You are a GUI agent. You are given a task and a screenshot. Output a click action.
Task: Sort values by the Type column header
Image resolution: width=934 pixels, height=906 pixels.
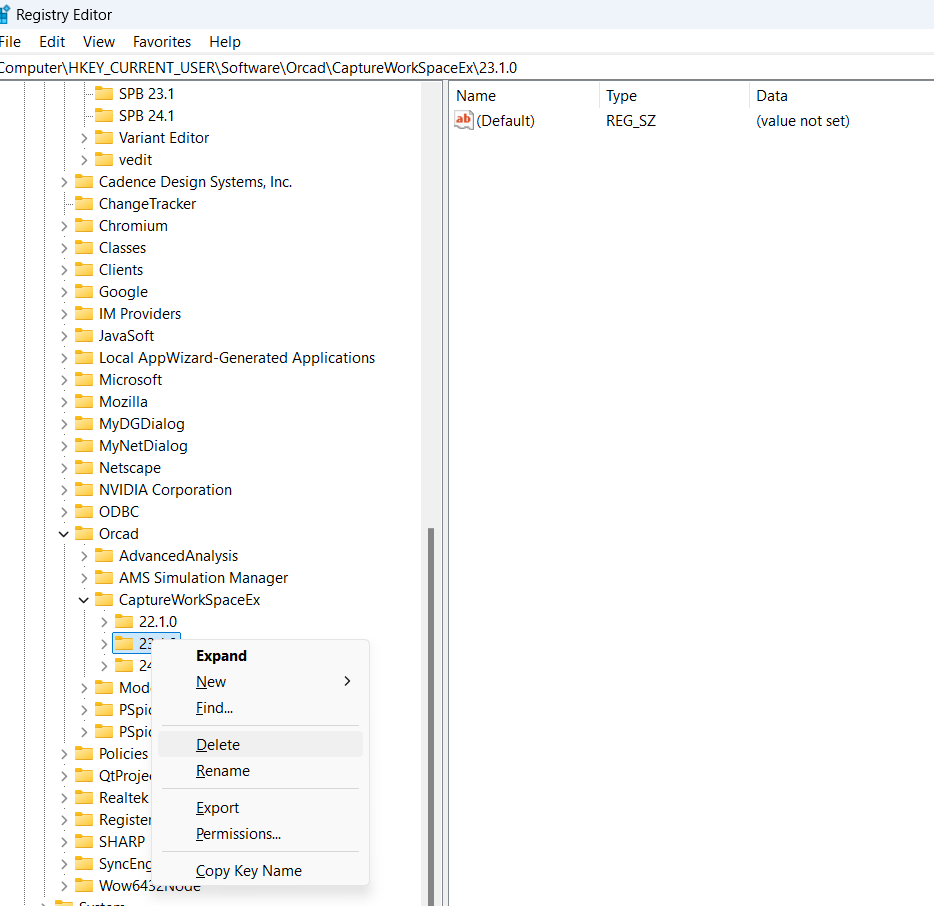[x=622, y=96]
